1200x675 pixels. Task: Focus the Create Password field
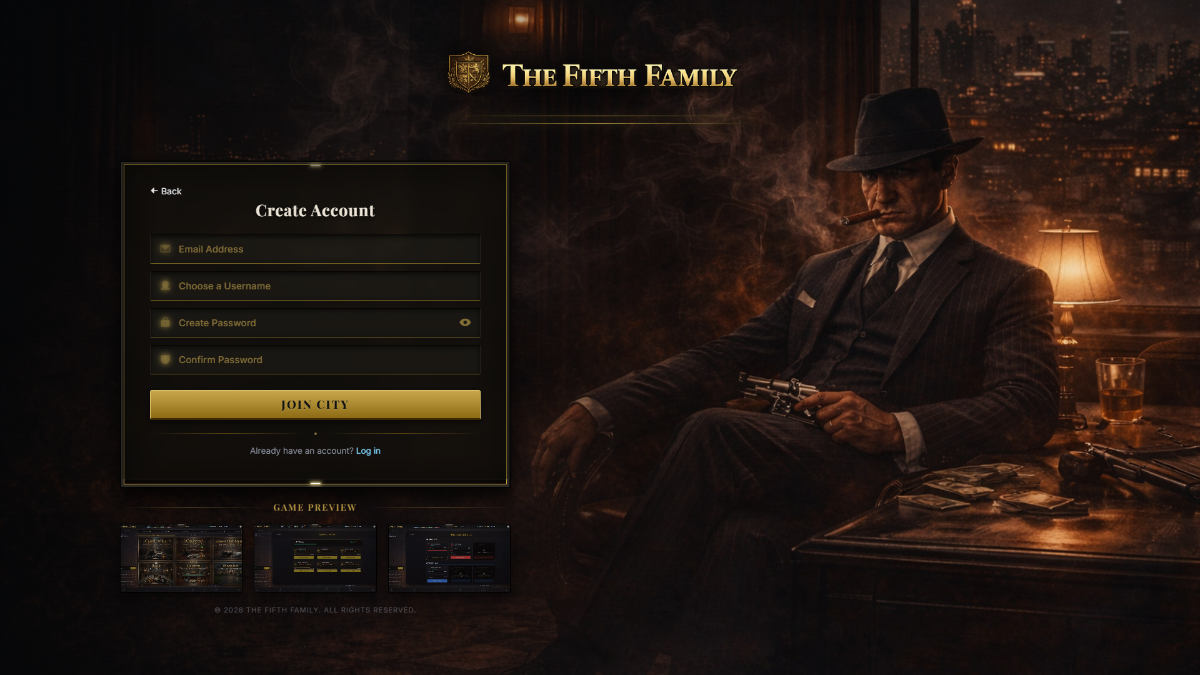coord(315,323)
